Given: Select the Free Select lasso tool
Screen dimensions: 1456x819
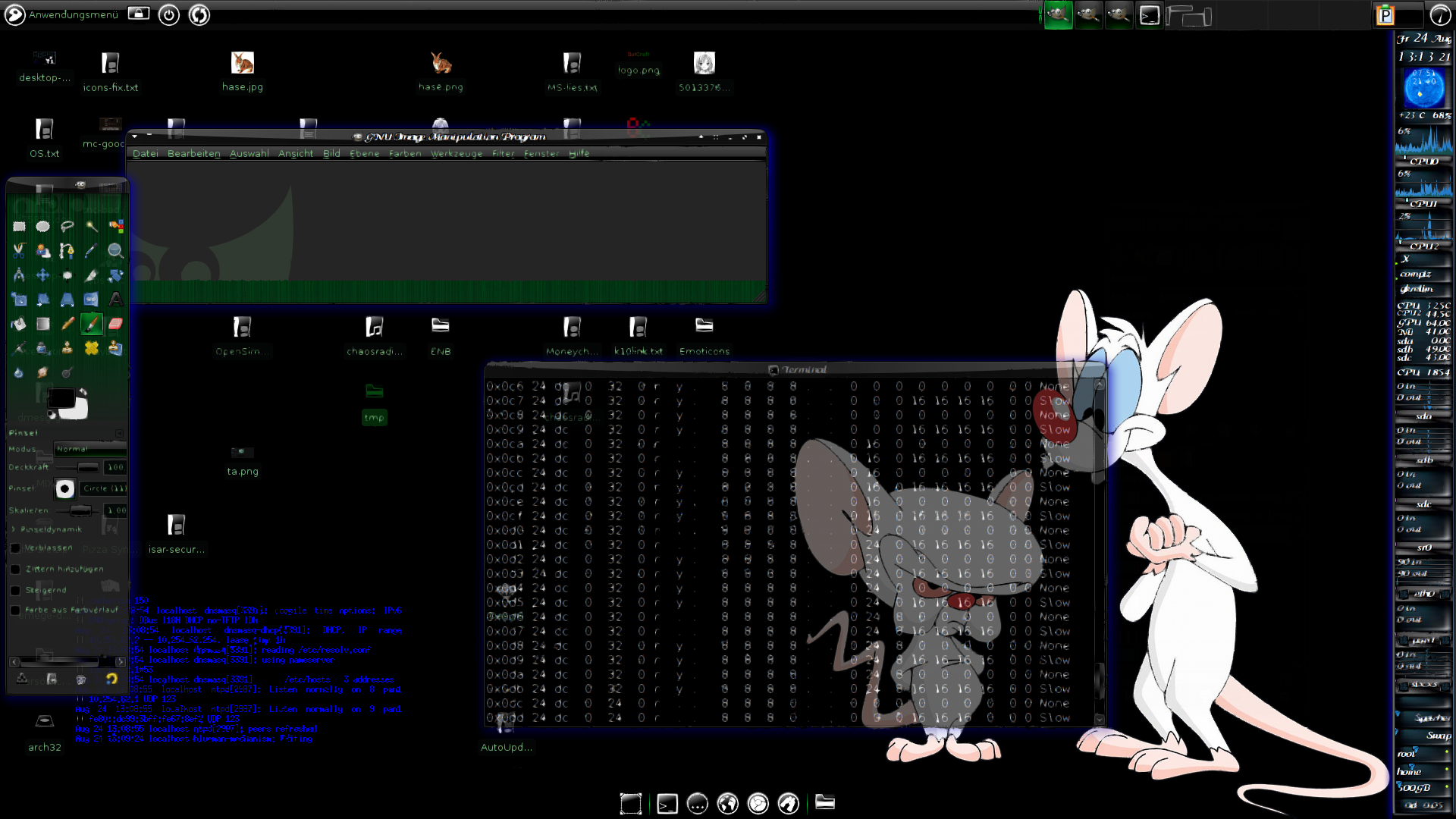Looking at the screenshot, I should tap(67, 226).
